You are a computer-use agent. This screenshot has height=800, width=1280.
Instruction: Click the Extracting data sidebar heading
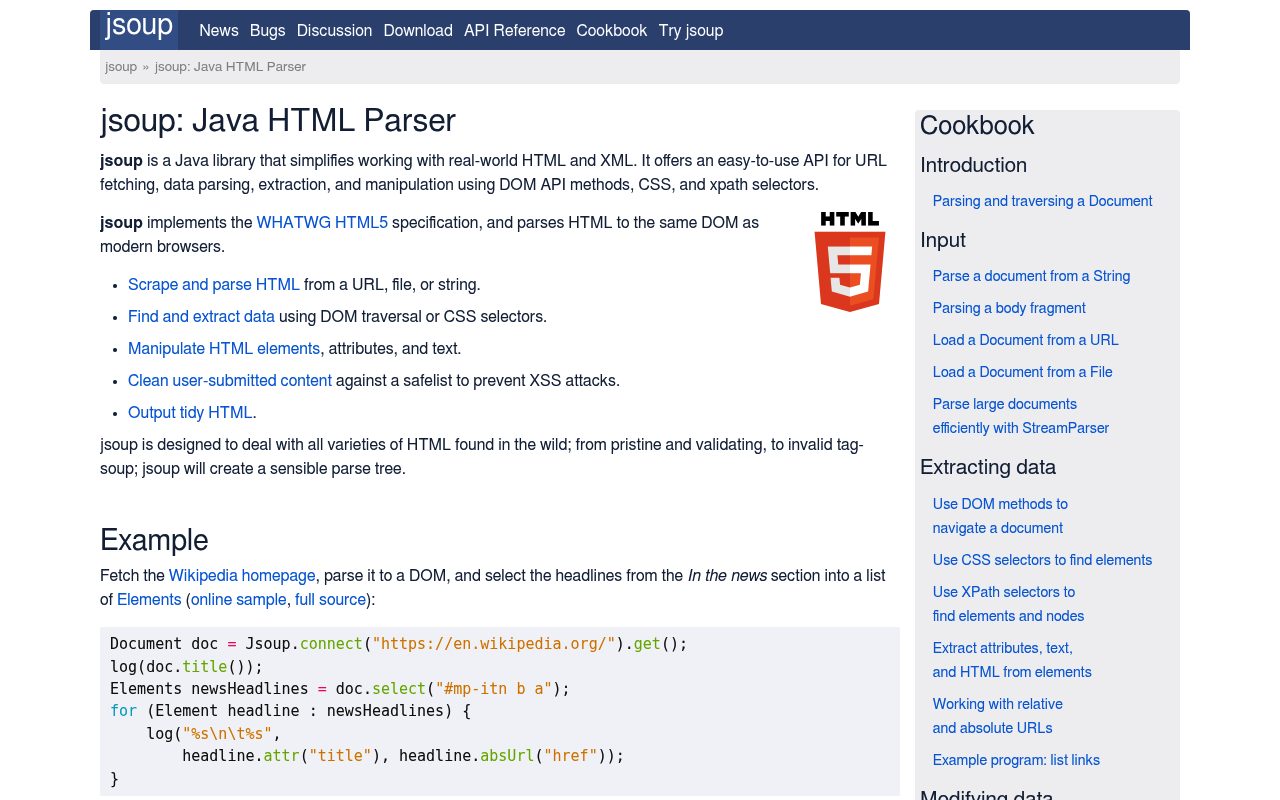988,467
